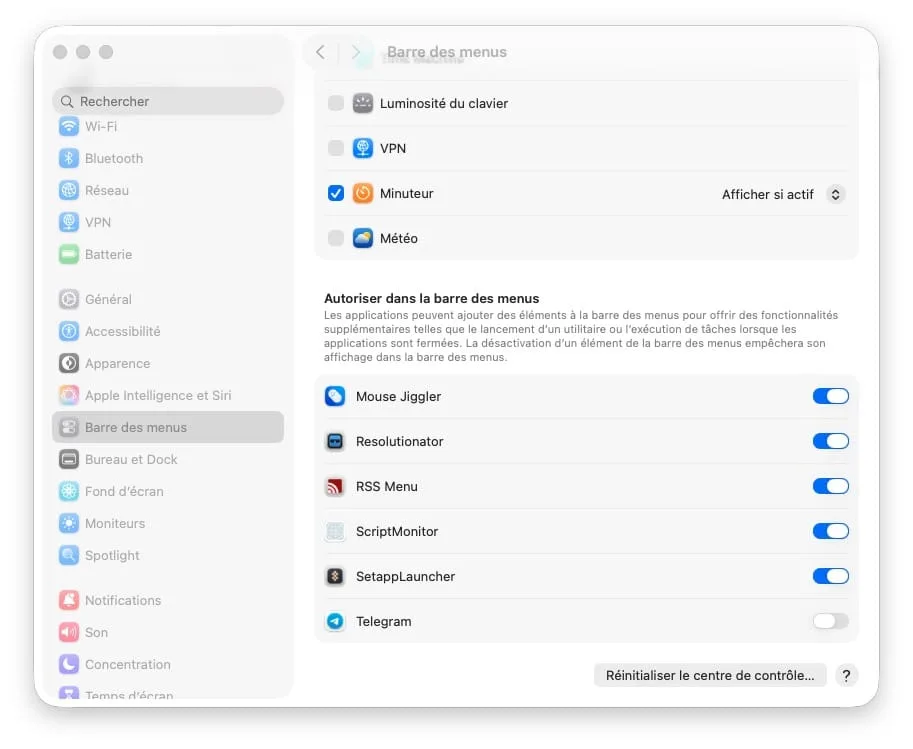Open Bureau et Dock settings
Screen dimensions: 913x749
[x=131, y=460]
